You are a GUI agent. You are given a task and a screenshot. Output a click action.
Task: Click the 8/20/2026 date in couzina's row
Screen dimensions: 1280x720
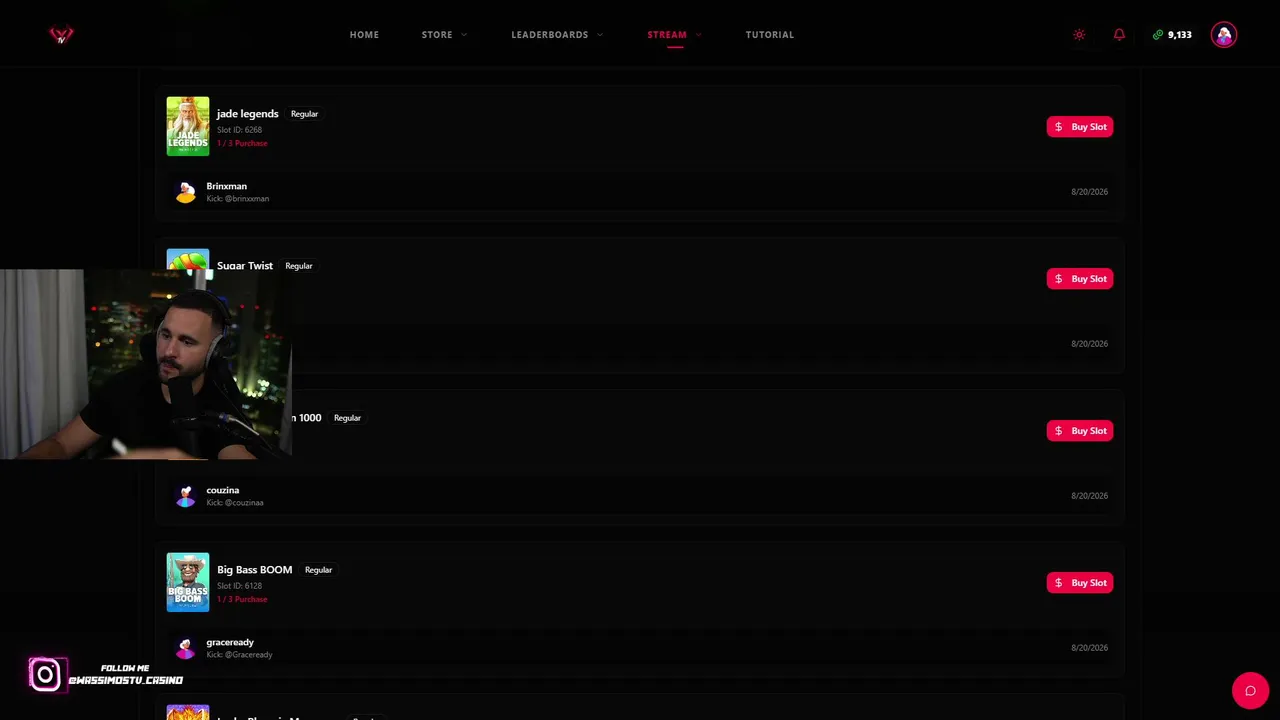point(1090,496)
